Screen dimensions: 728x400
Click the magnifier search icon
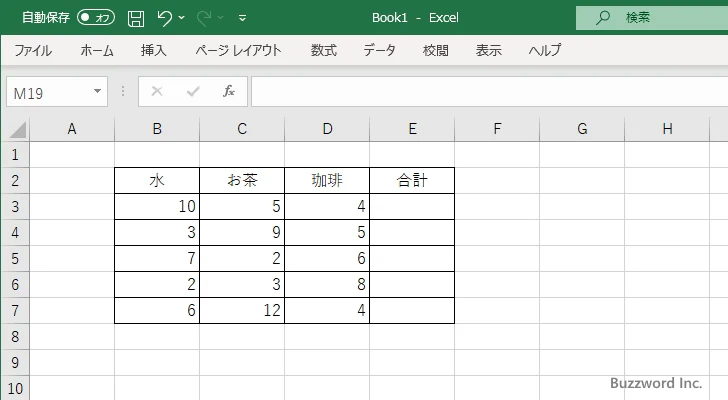click(603, 18)
